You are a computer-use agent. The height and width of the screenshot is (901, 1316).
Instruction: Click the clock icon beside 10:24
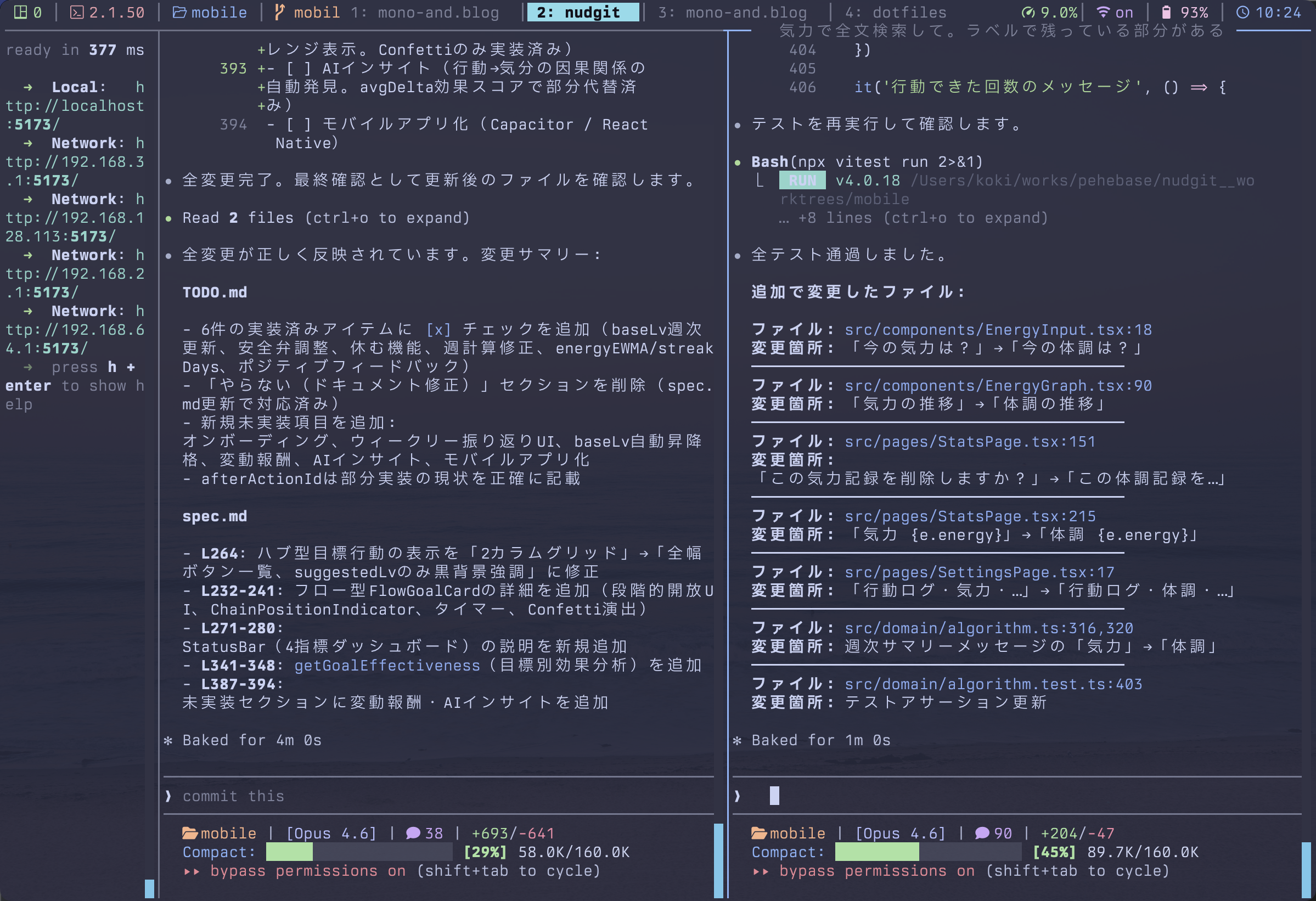point(1244,12)
